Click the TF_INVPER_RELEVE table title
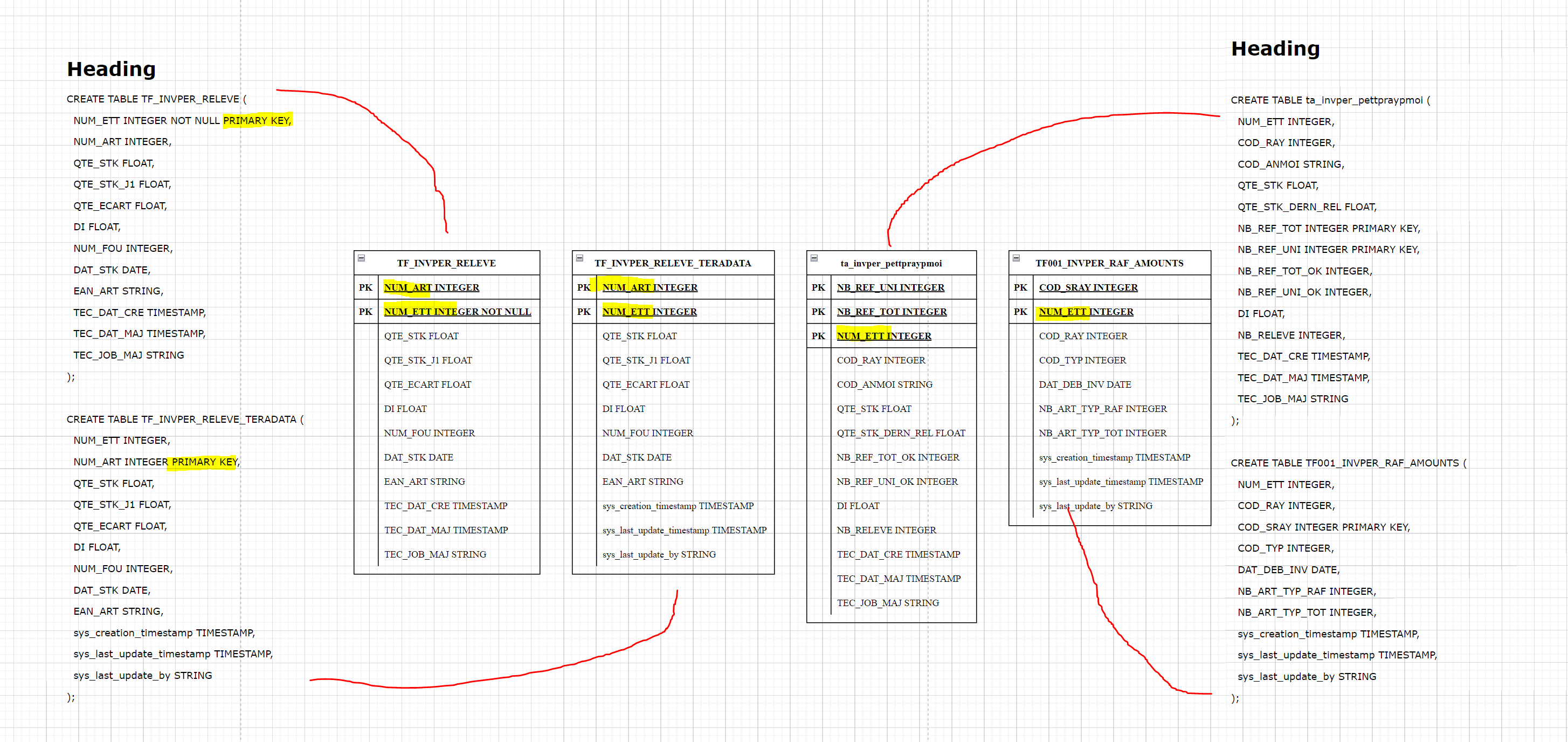The image size is (1568, 742). pos(446,263)
